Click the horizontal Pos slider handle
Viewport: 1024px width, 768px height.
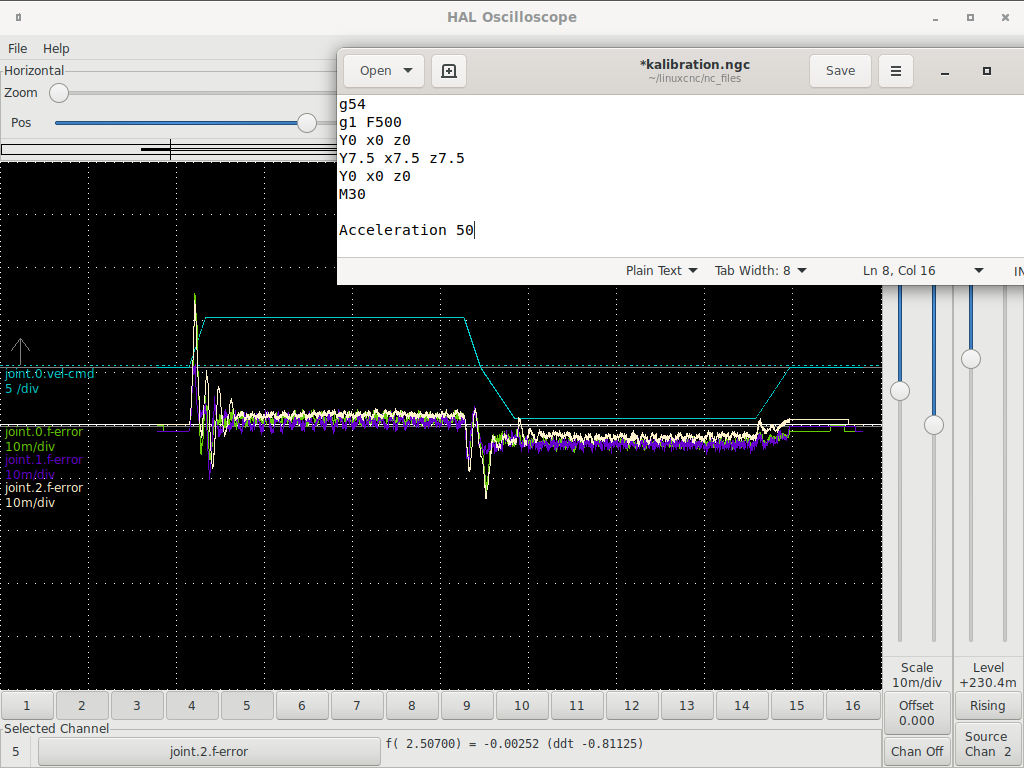(307, 123)
